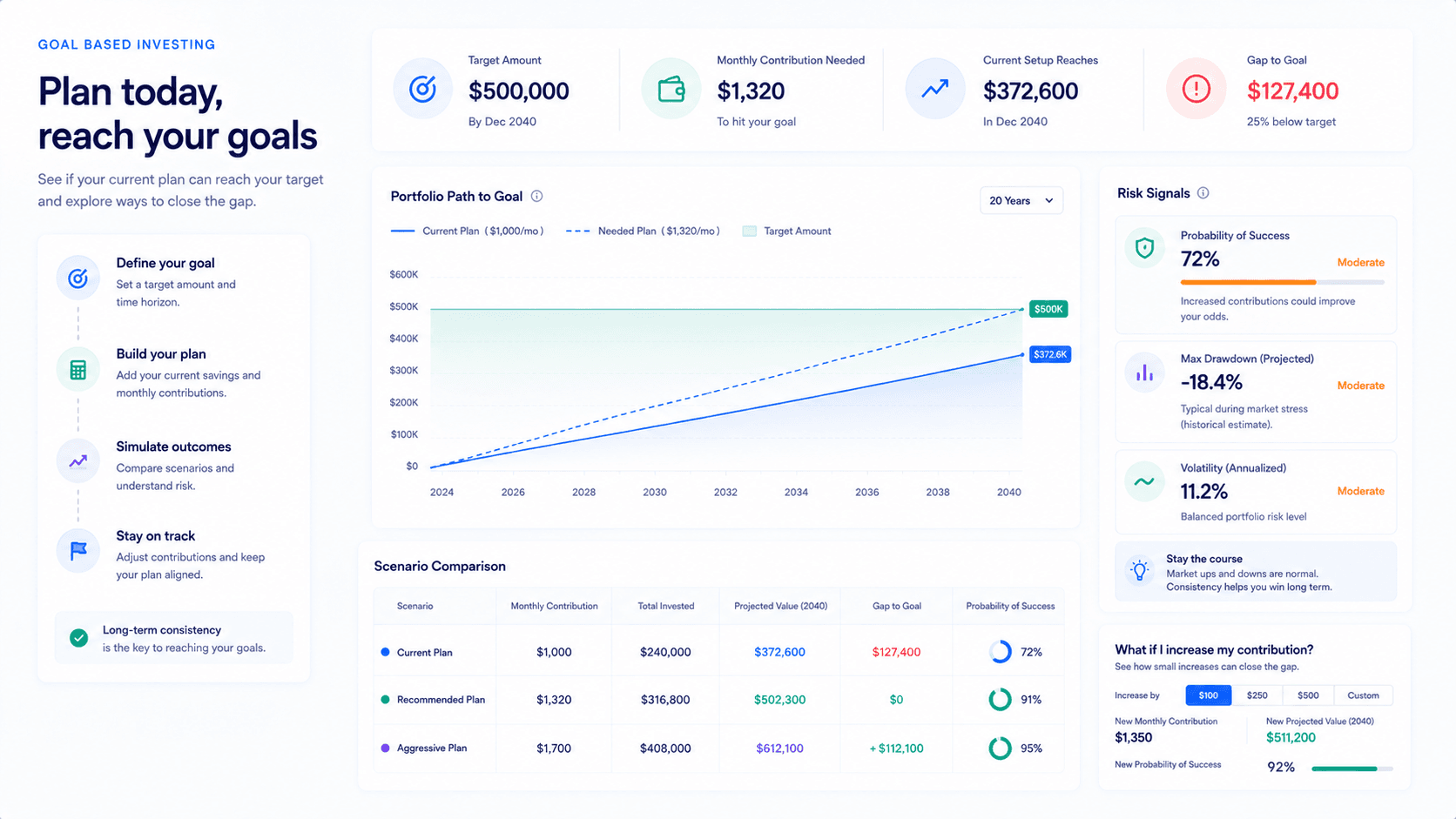Click the Max Drawdown bar chart icon

(x=1145, y=373)
